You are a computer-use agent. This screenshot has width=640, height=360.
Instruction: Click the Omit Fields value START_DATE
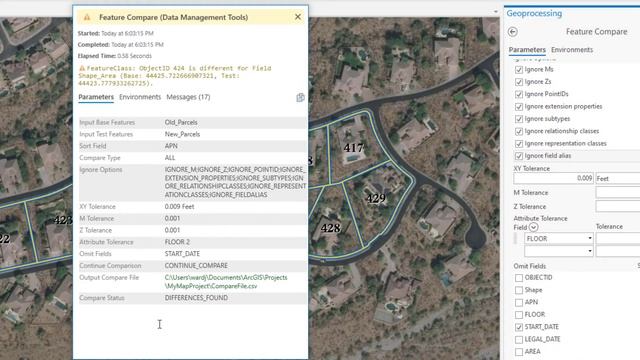182,254
